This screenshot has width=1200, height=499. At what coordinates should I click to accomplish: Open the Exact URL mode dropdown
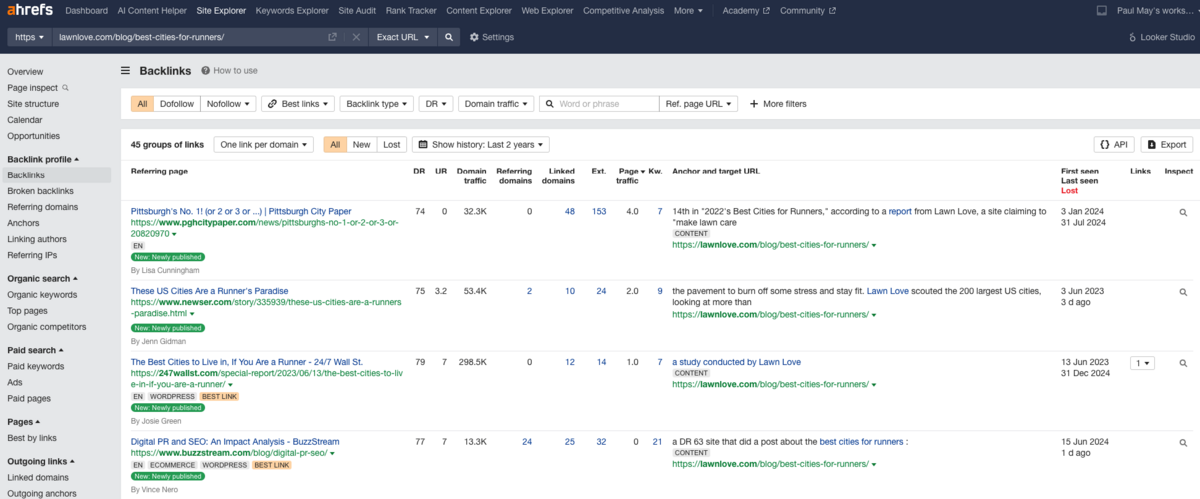point(404,37)
